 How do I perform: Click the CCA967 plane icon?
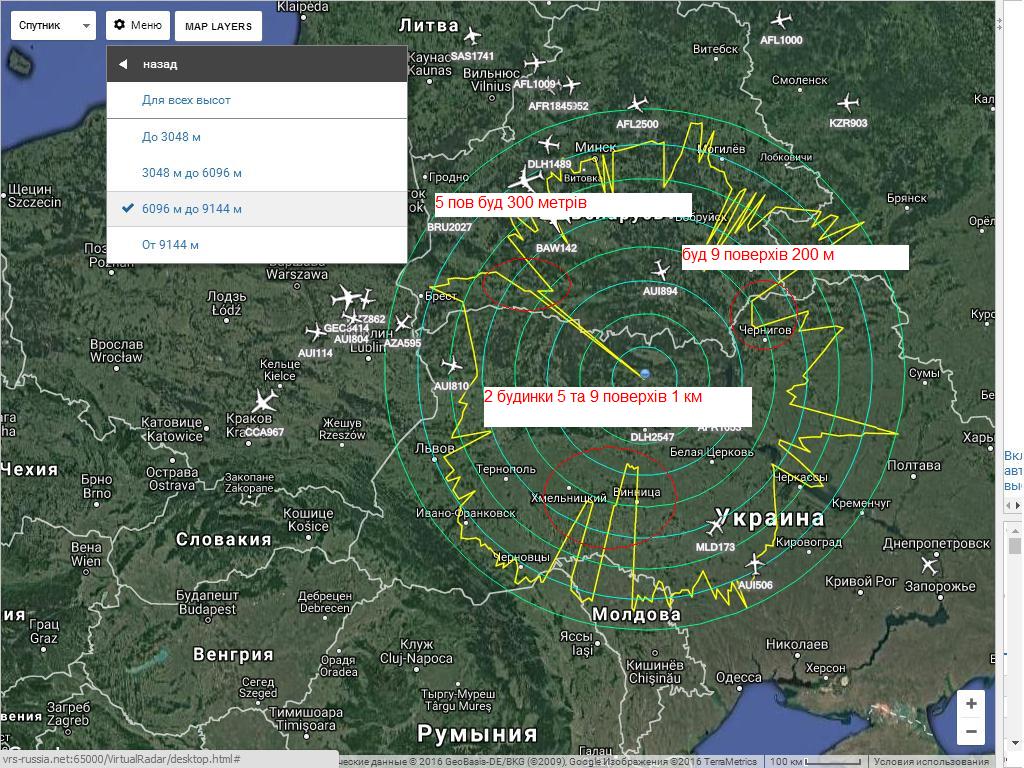point(264,401)
